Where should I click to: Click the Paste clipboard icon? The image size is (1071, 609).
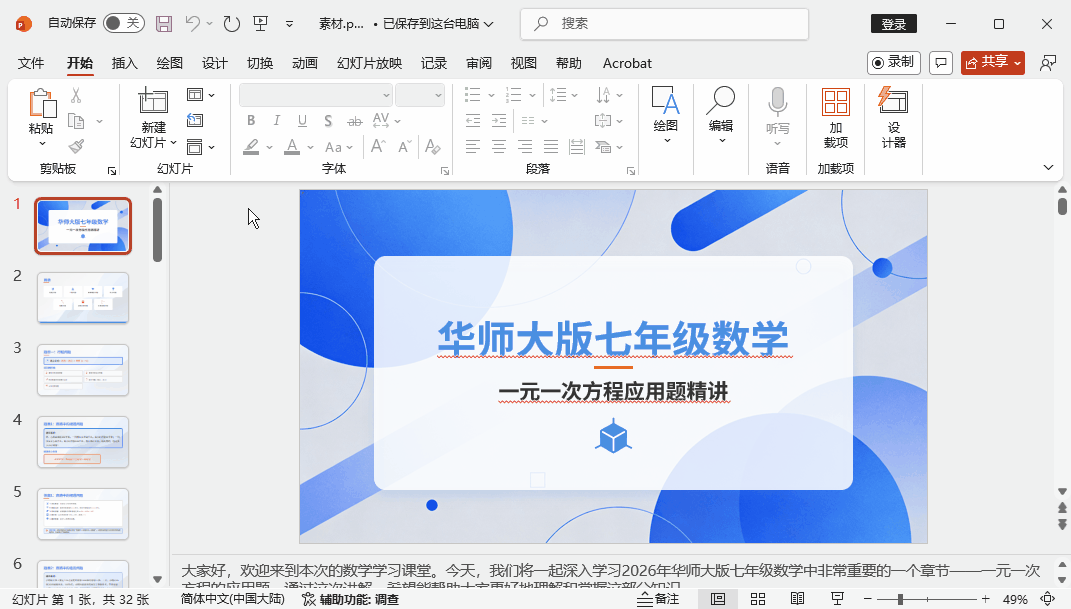42,103
